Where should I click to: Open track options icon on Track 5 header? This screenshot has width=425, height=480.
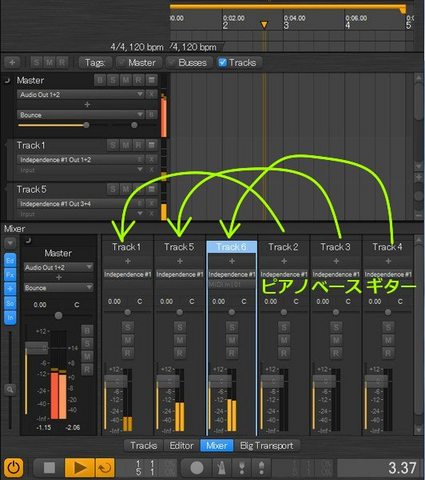(151, 189)
